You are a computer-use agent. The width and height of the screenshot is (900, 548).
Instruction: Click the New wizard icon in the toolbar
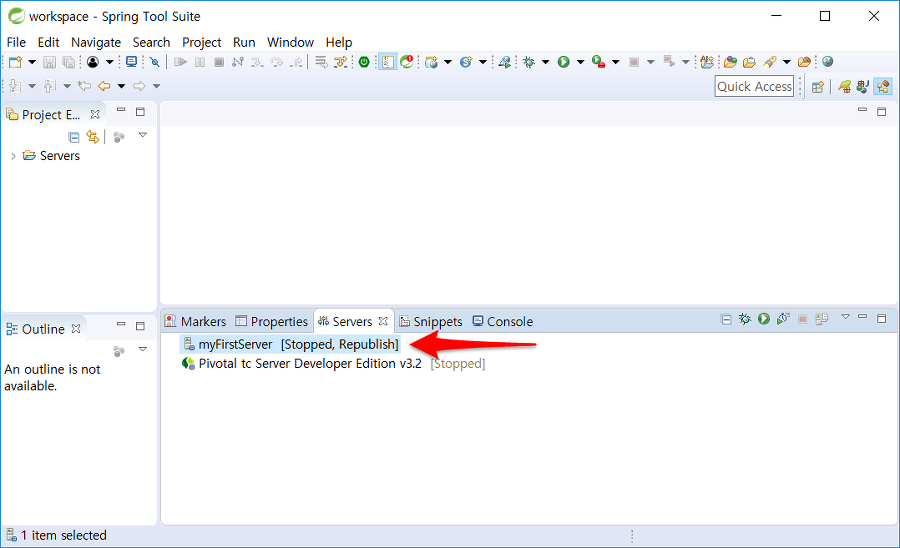pos(15,62)
